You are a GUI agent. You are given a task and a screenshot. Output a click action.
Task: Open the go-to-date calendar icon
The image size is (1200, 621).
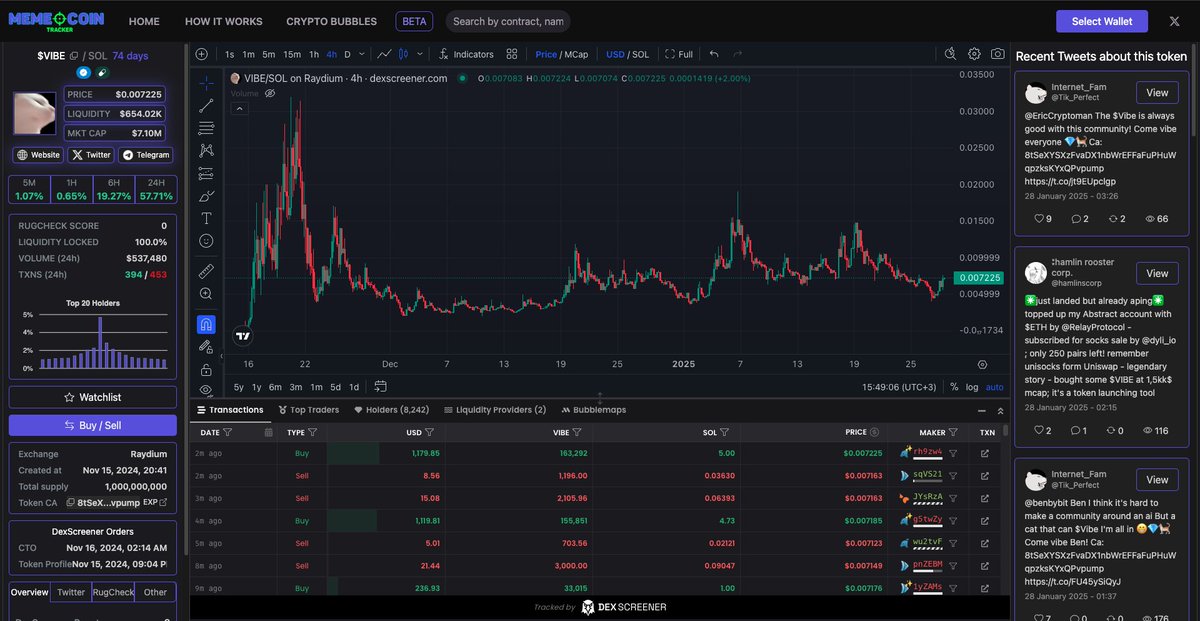point(381,386)
